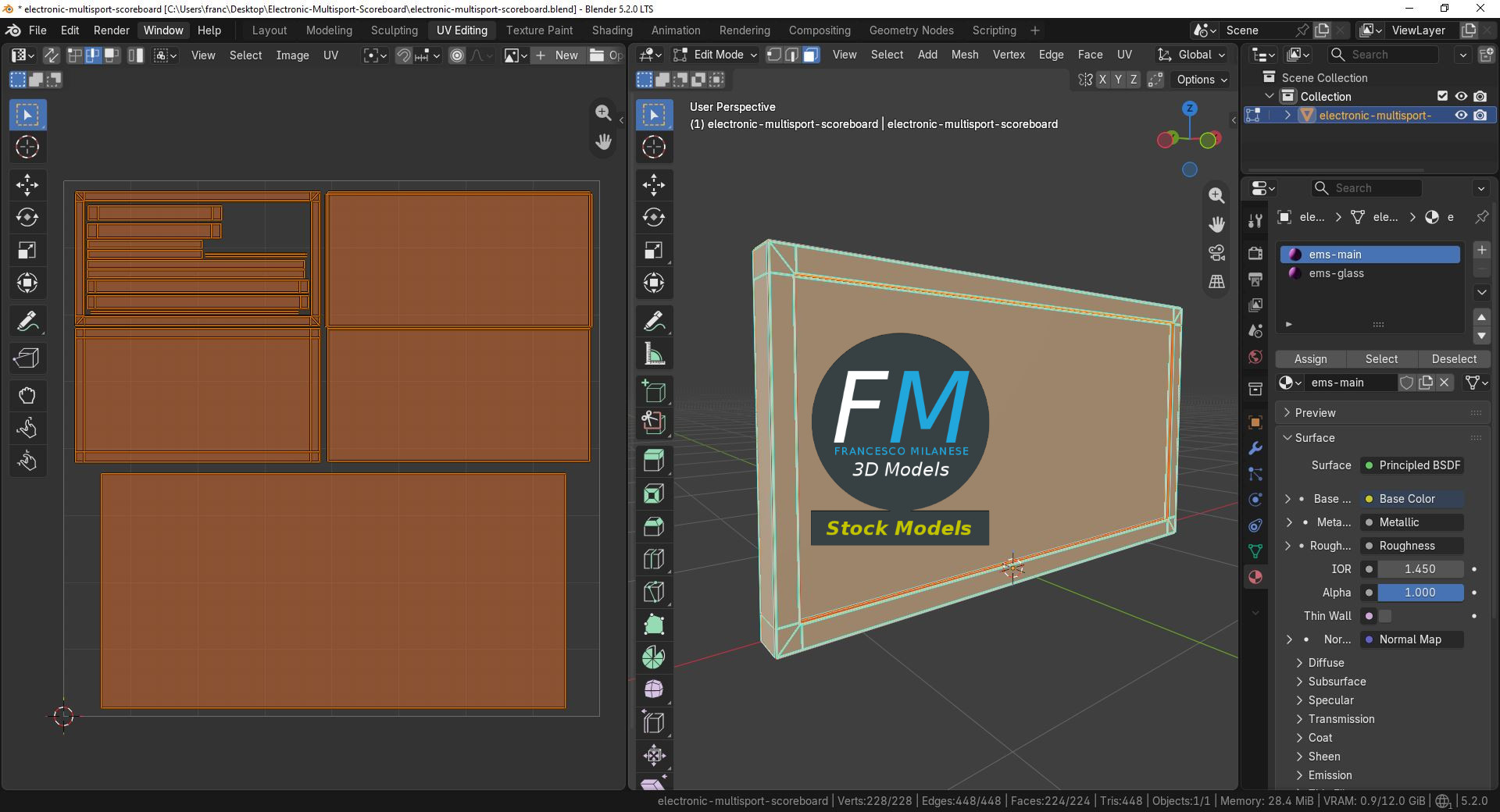Select the Edge Slide tool

[654, 723]
